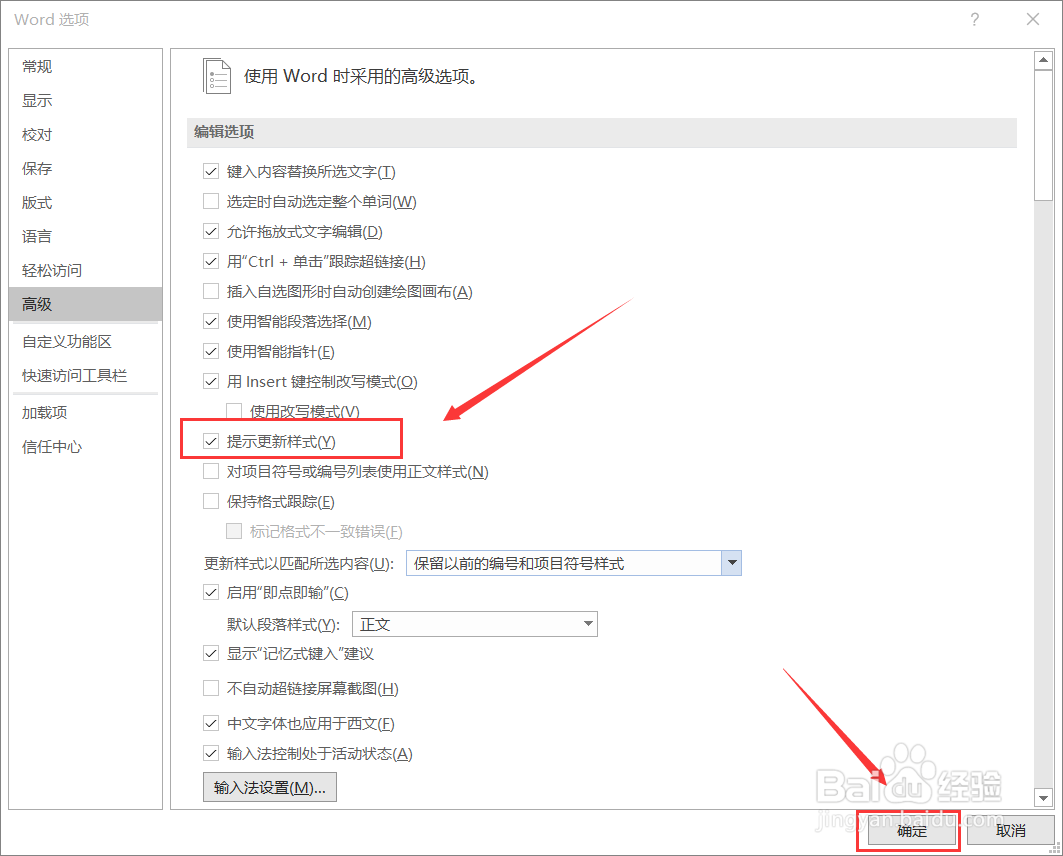Image resolution: width=1063 pixels, height=856 pixels.
Task: Go to the 加载项 category
Action: click(85, 412)
